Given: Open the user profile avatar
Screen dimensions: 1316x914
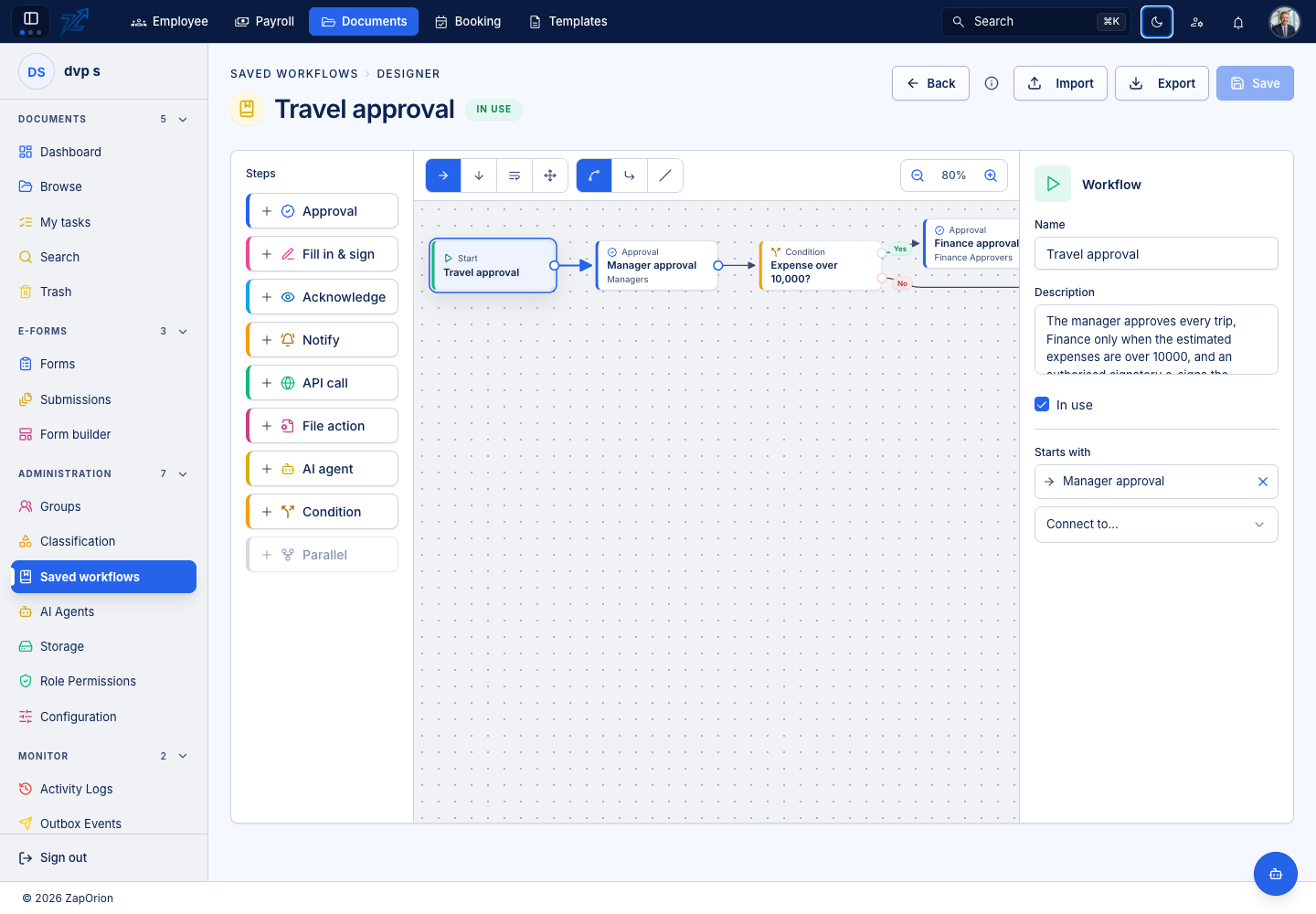Looking at the screenshot, I should [x=1285, y=22].
